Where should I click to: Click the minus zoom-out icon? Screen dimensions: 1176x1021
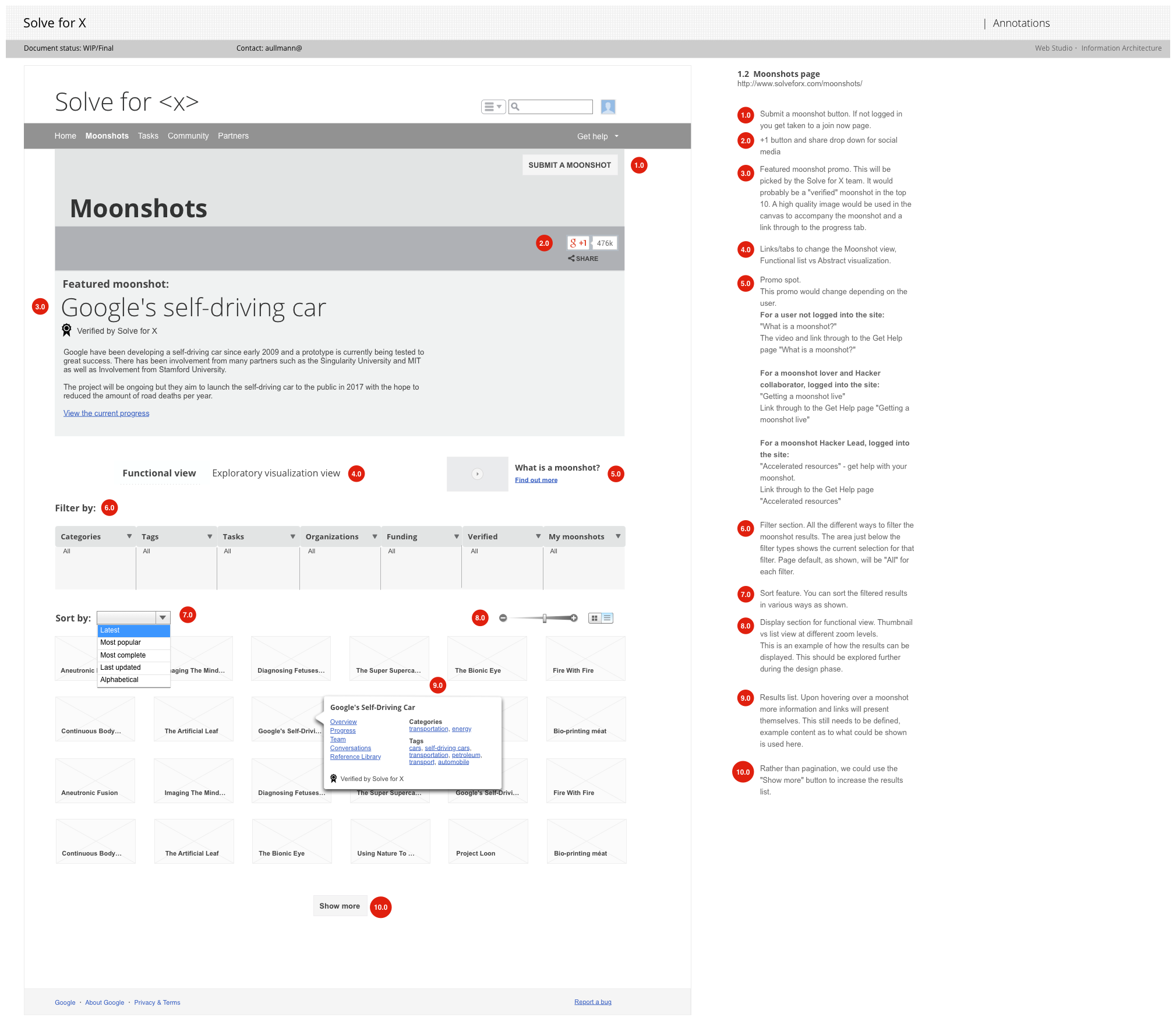click(x=503, y=618)
